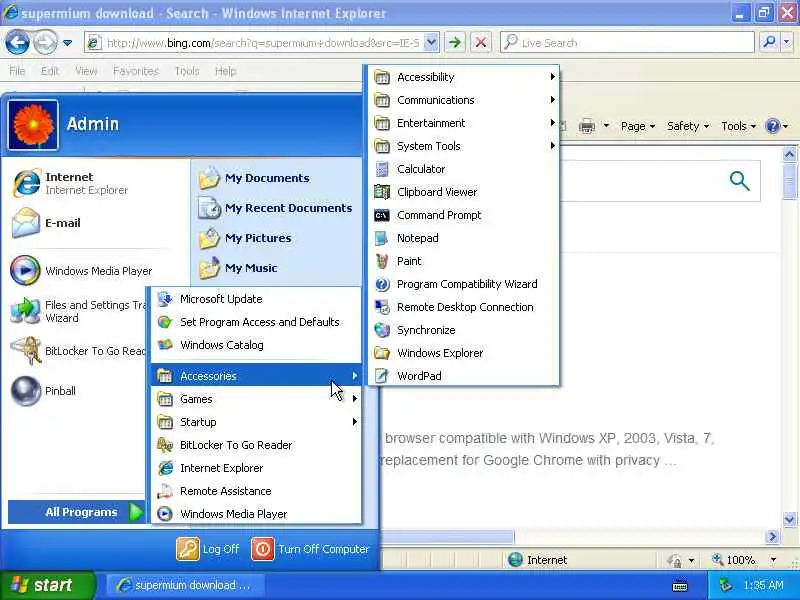Click the supermium download taskbar button
Viewport: 800px width, 600px height.
pos(185,585)
